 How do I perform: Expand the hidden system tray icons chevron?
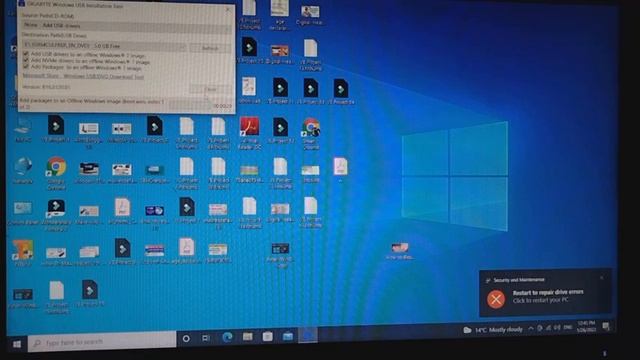(531, 328)
